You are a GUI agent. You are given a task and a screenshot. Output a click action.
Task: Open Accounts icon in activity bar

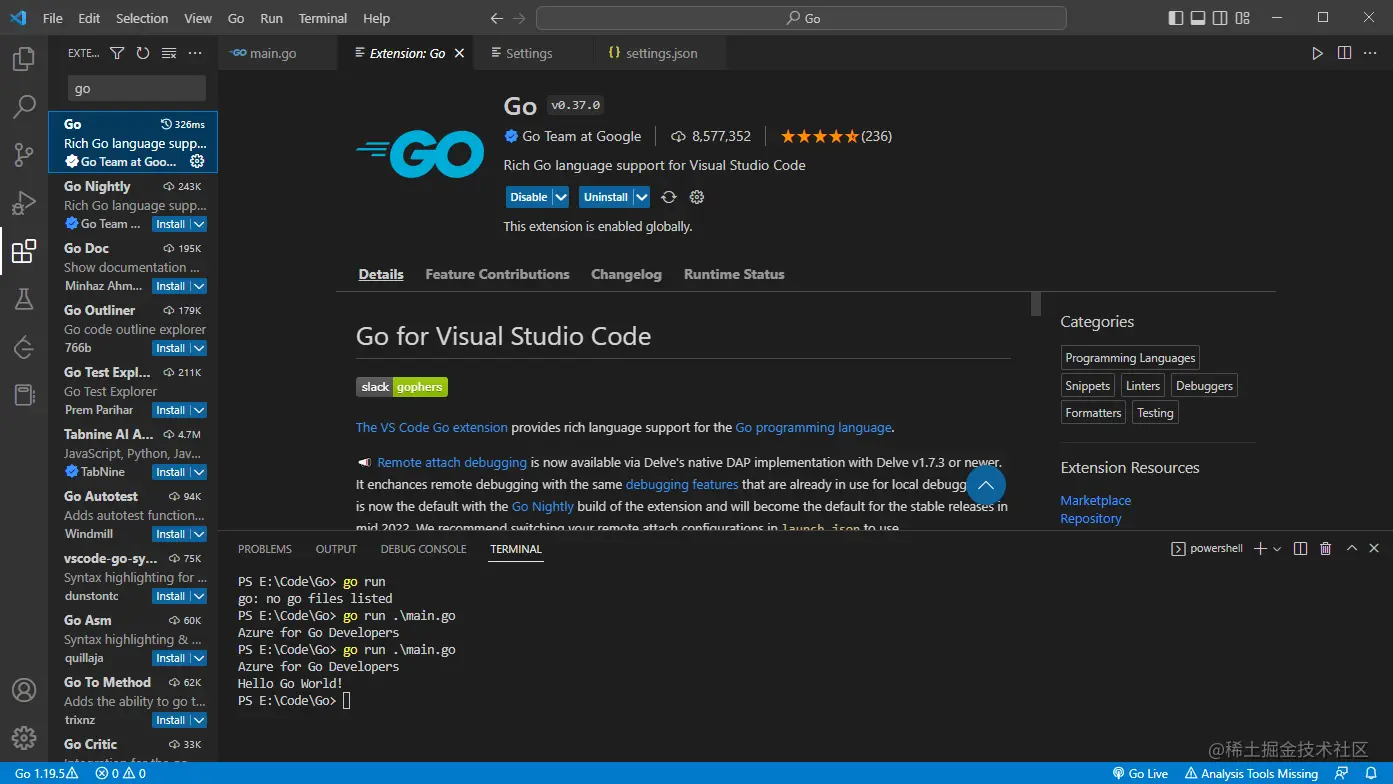point(24,690)
